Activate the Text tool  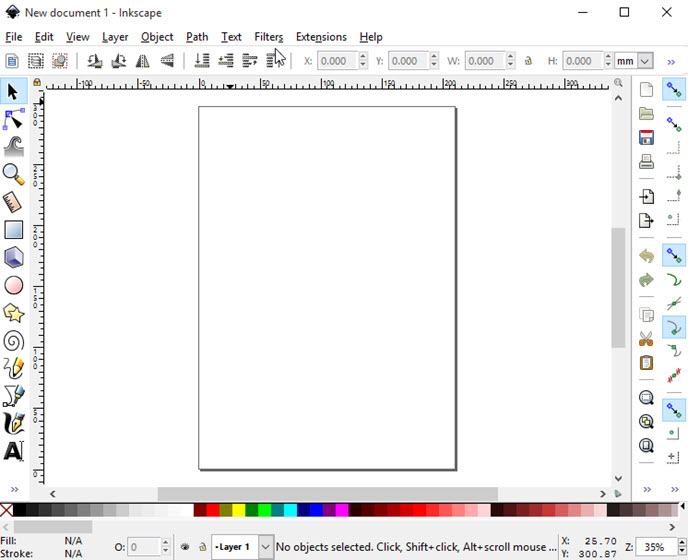[14, 451]
